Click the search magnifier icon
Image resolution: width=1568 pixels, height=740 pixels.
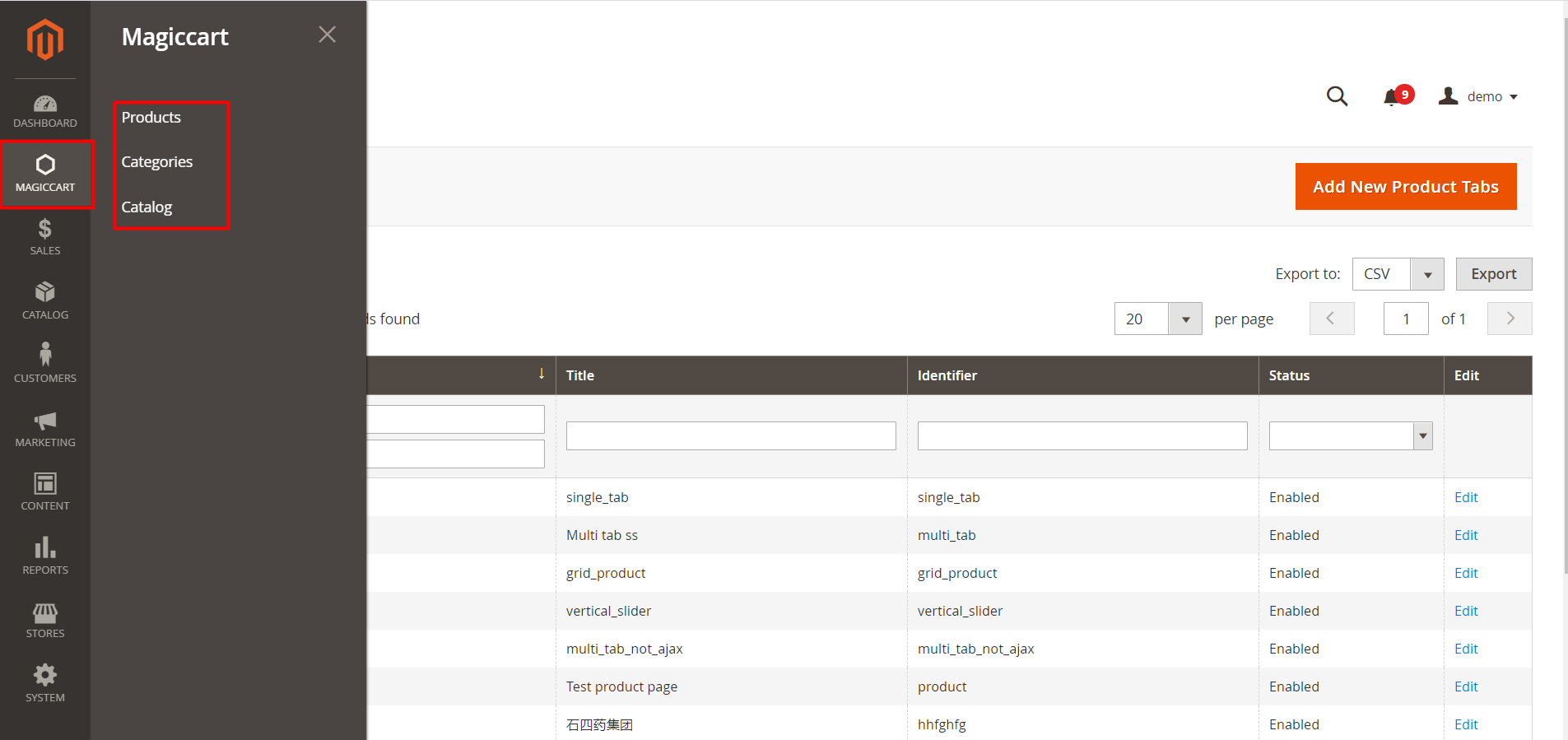click(1337, 96)
